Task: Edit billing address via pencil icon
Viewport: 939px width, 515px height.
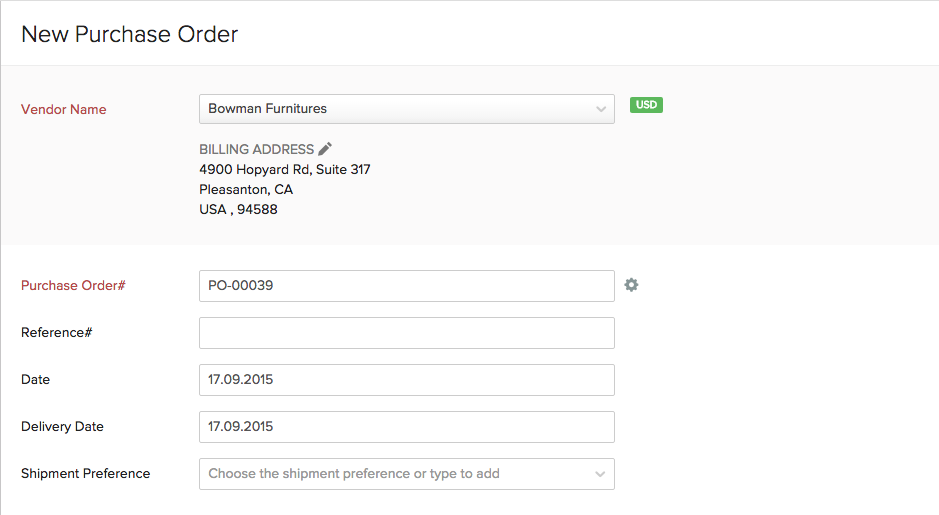Action: (x=325, y=149)
